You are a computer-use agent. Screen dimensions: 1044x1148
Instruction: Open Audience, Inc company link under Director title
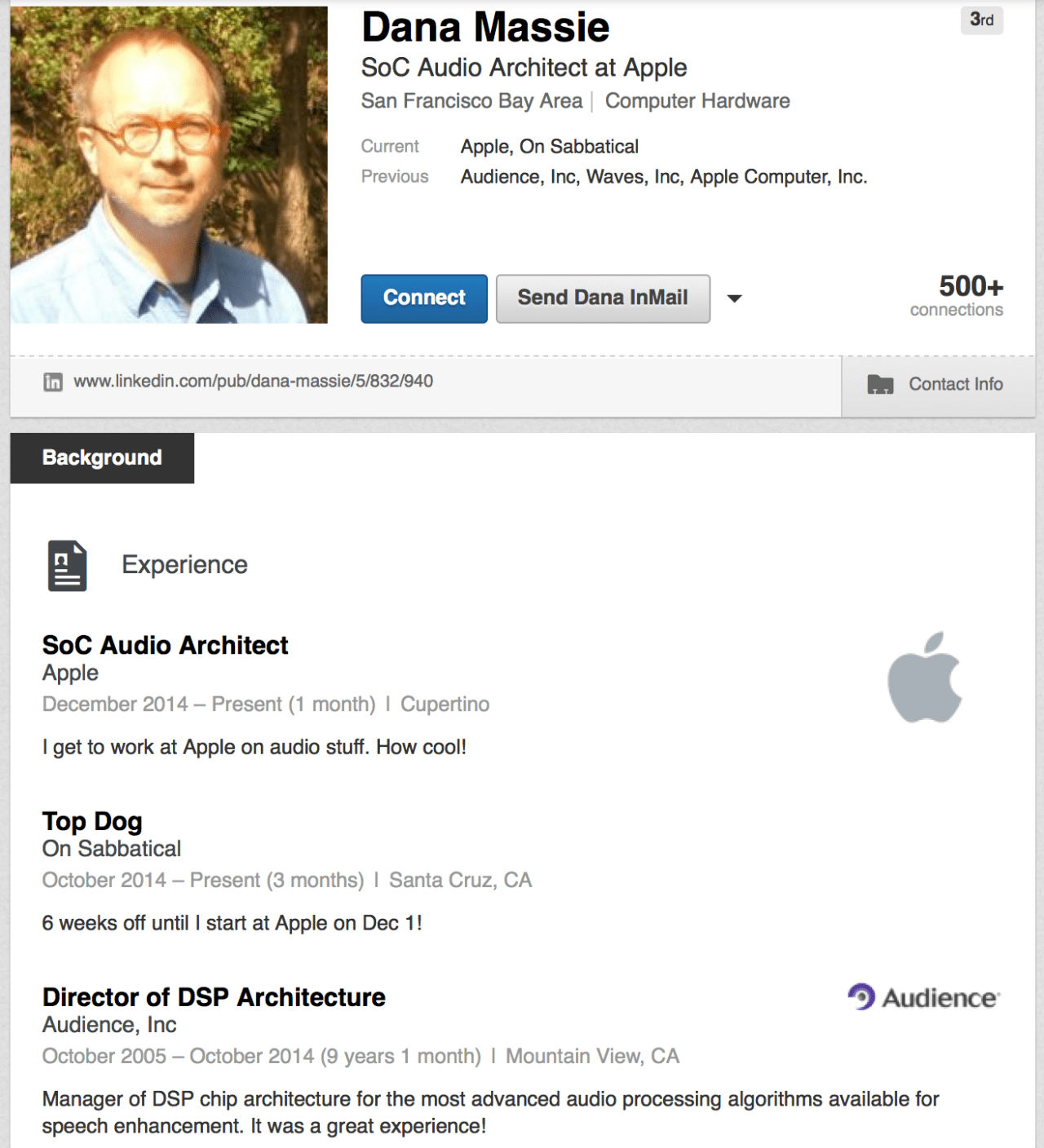(x=109, y=1025)
